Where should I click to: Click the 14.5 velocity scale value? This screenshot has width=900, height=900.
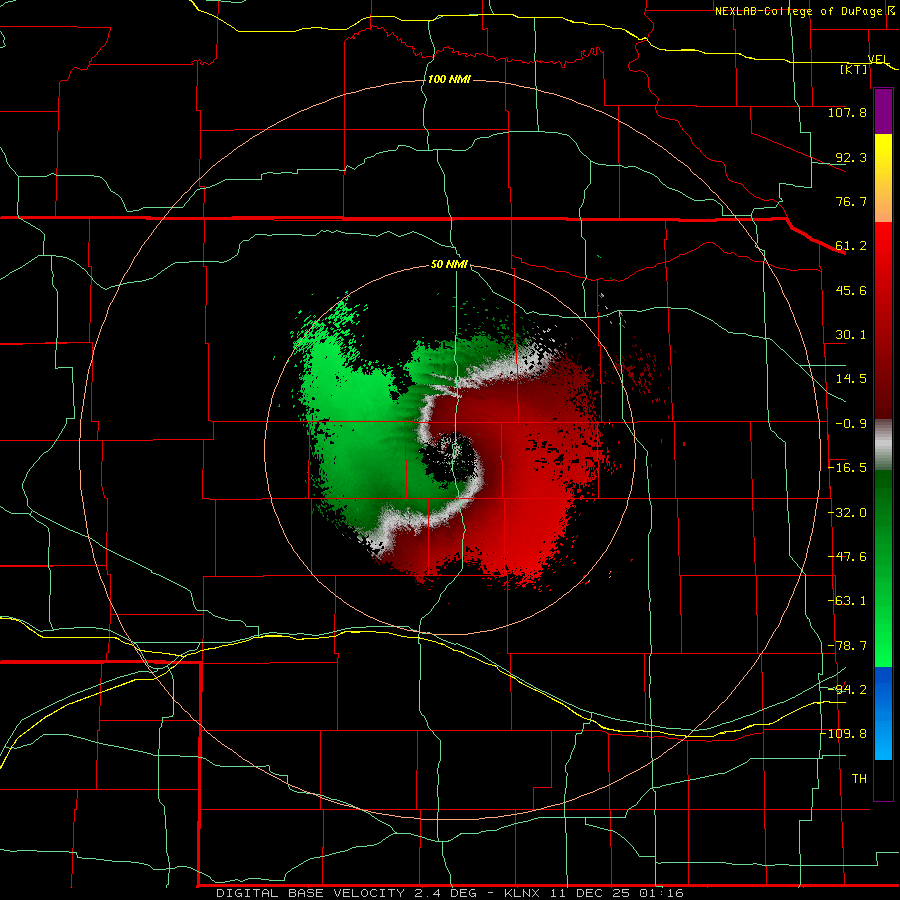click(851, 379)
